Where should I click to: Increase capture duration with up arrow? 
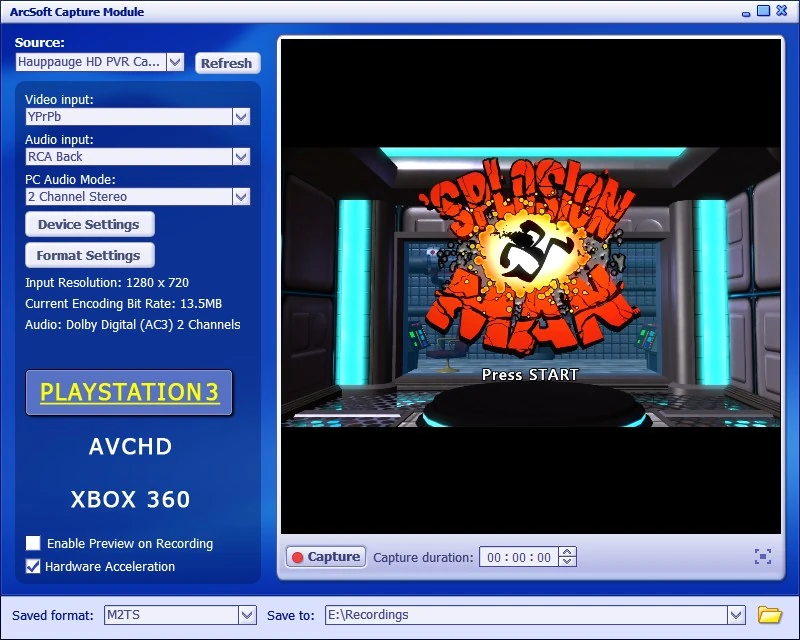[568, 552]
